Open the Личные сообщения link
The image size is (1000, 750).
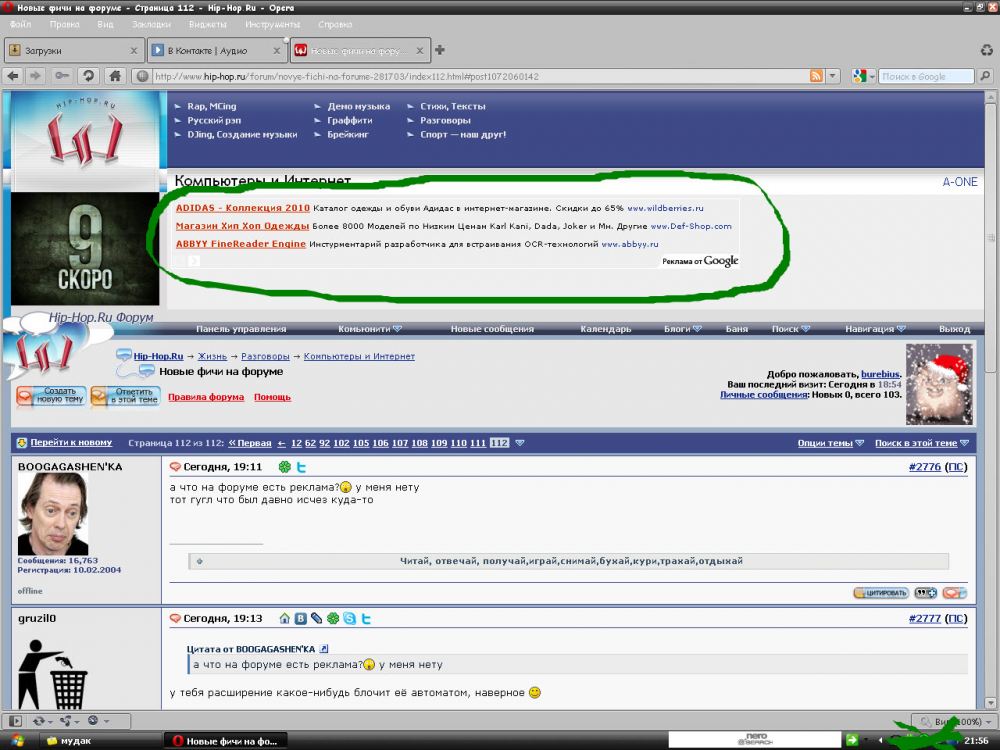click(x=764, y=395)
